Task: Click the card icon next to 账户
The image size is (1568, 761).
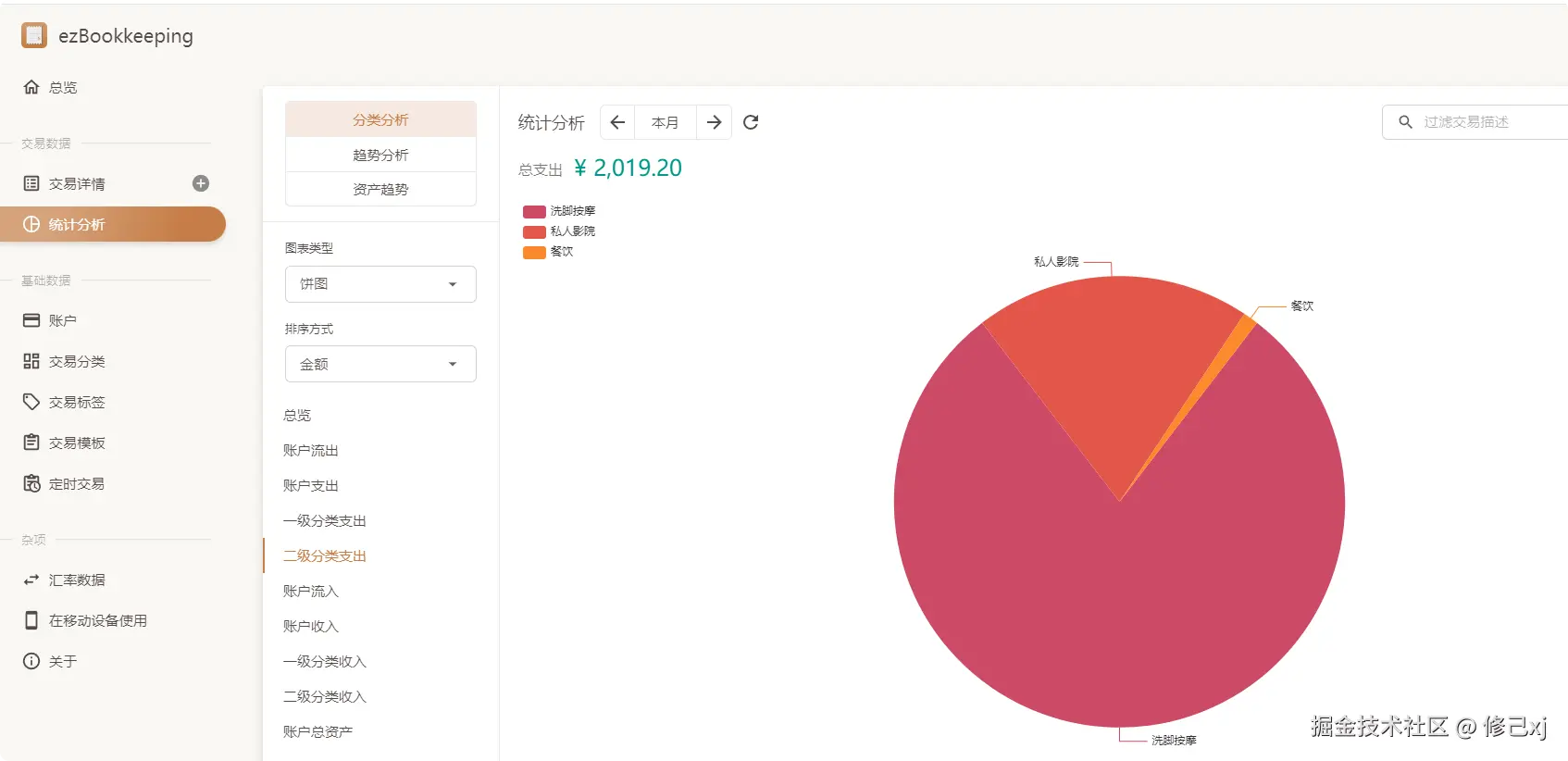Action: click(x=31, y=320)
